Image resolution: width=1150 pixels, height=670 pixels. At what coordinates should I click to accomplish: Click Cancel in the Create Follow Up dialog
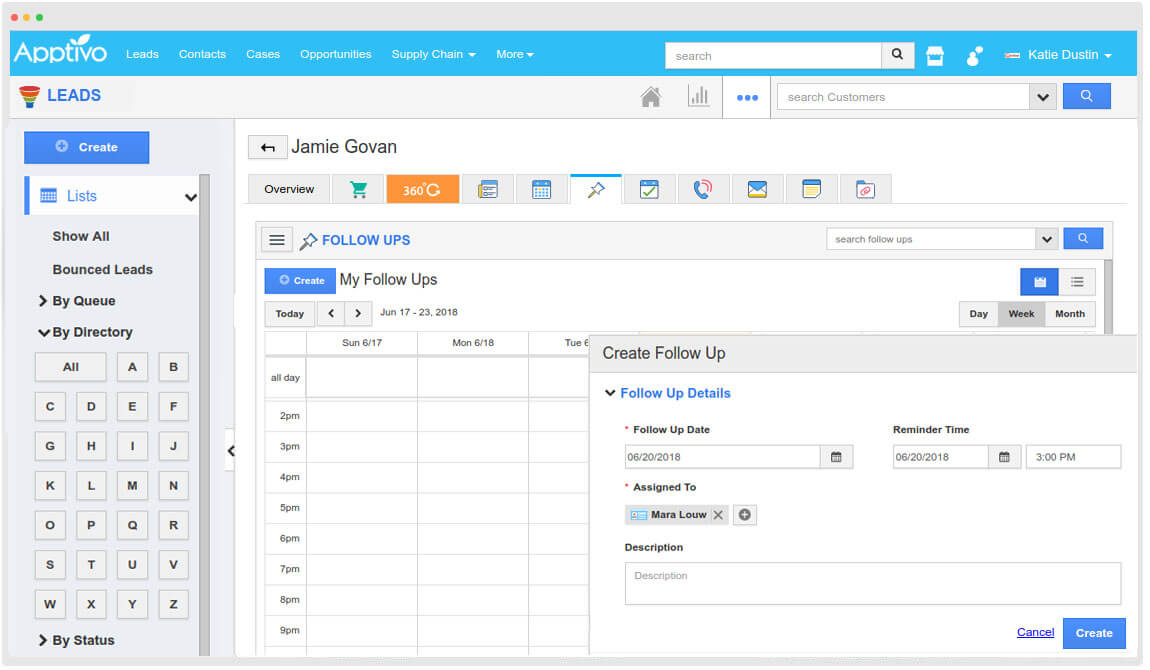(1035, 632)
